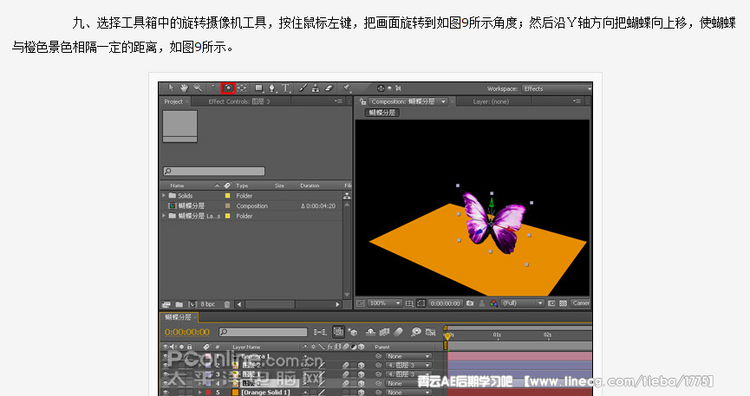
Task: Open the Project panel options menu
Action: point(339,101)
